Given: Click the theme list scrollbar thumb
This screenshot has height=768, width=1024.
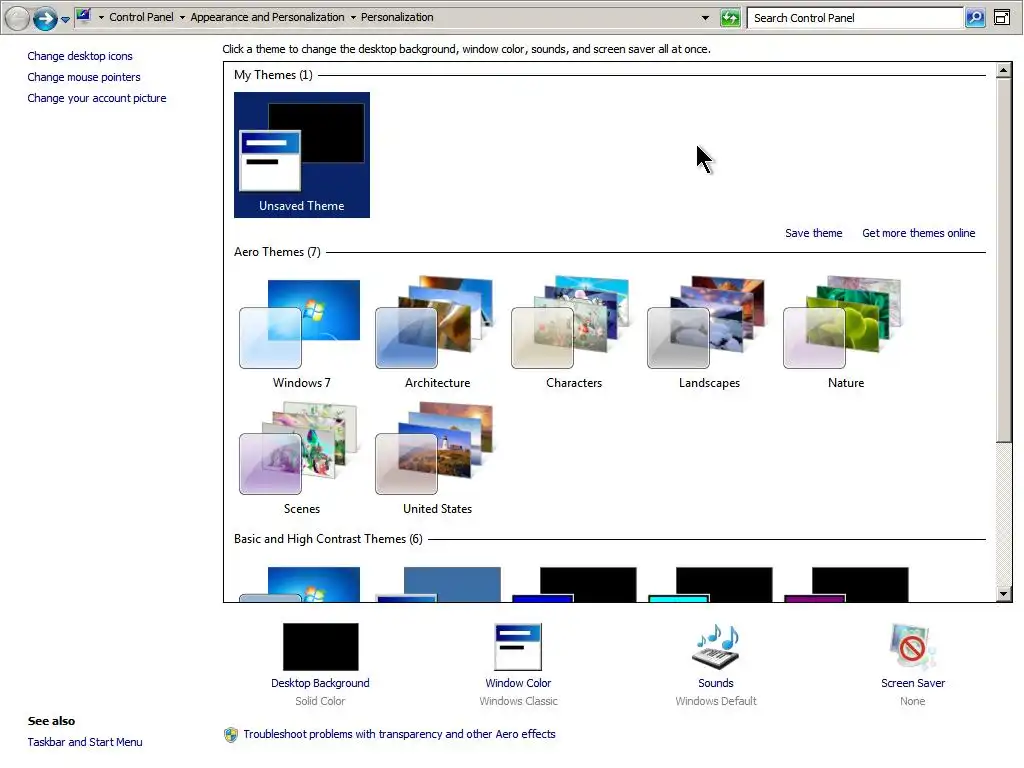Looking at the screenshot, I should 1004,260.
